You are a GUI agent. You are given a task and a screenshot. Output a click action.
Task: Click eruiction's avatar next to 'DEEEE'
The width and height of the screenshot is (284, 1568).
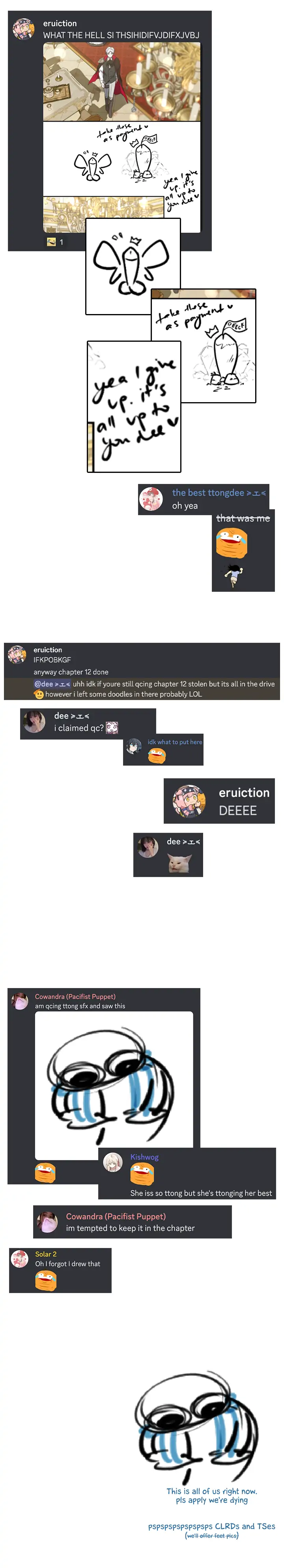(189, 800)
